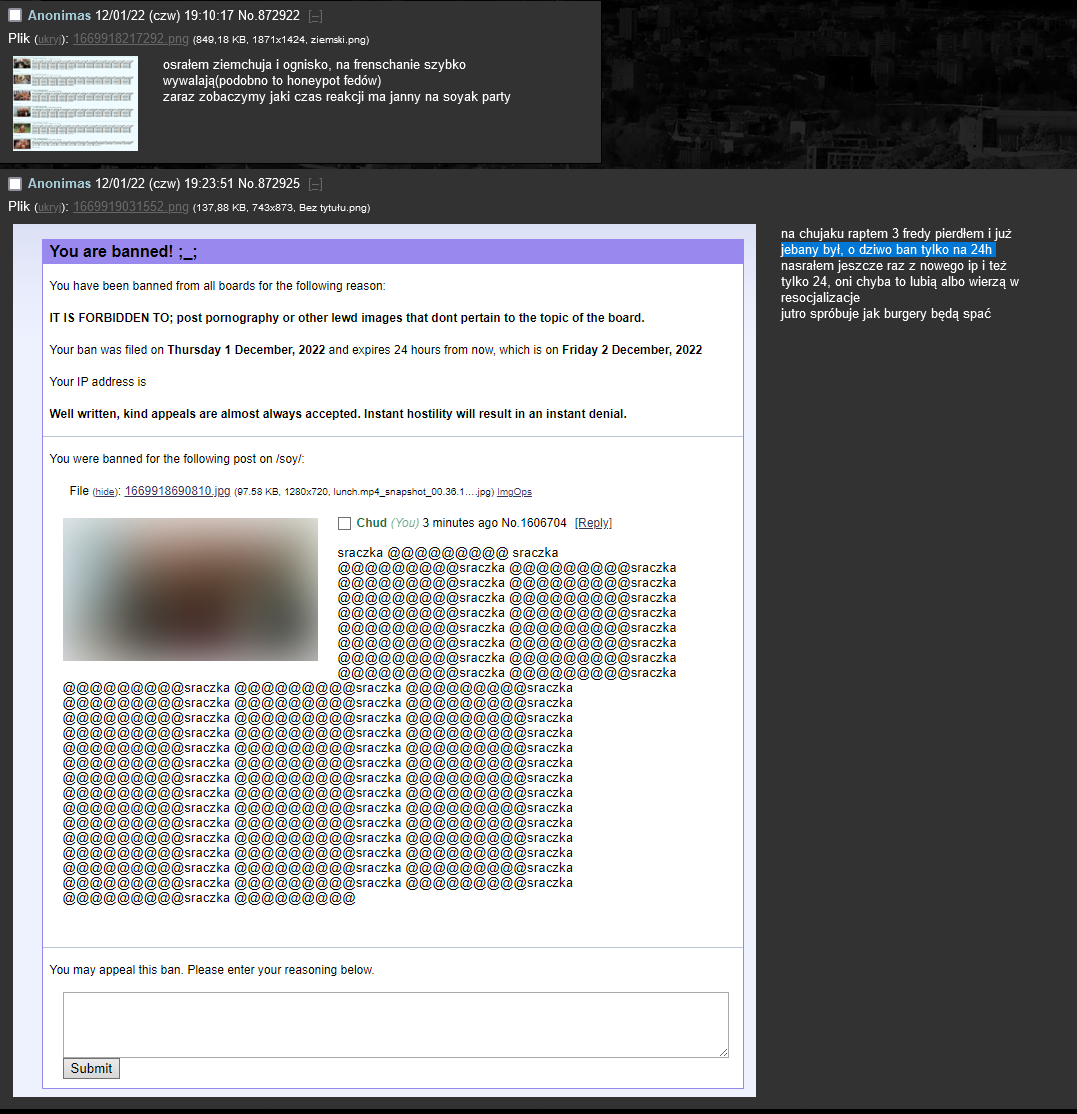This screenshot has width=1077, height=1114.
Task: Collapse post No.872922 with its [–] toggle
Action: pos(315,16)
